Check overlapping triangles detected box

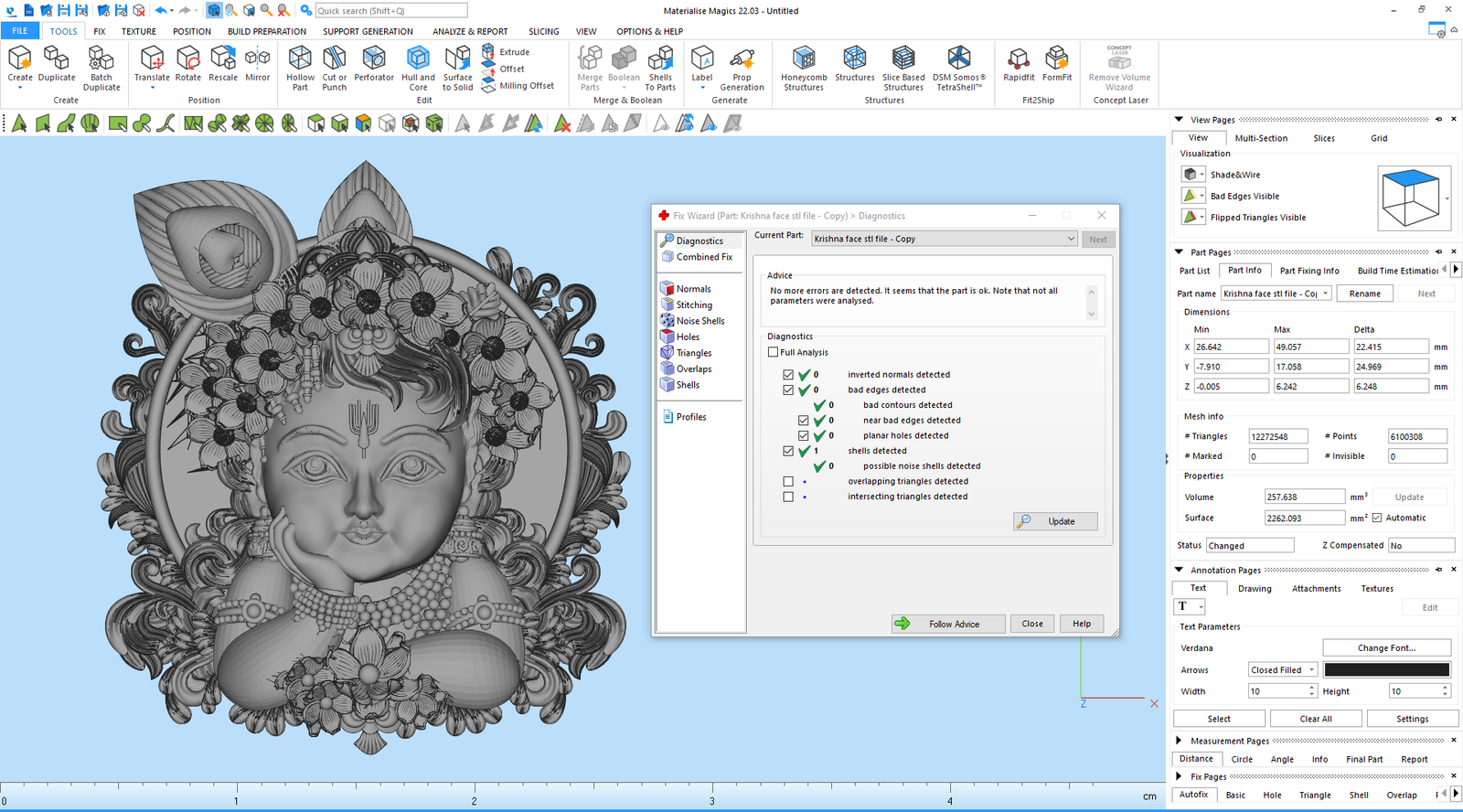(x=788, y=482)
